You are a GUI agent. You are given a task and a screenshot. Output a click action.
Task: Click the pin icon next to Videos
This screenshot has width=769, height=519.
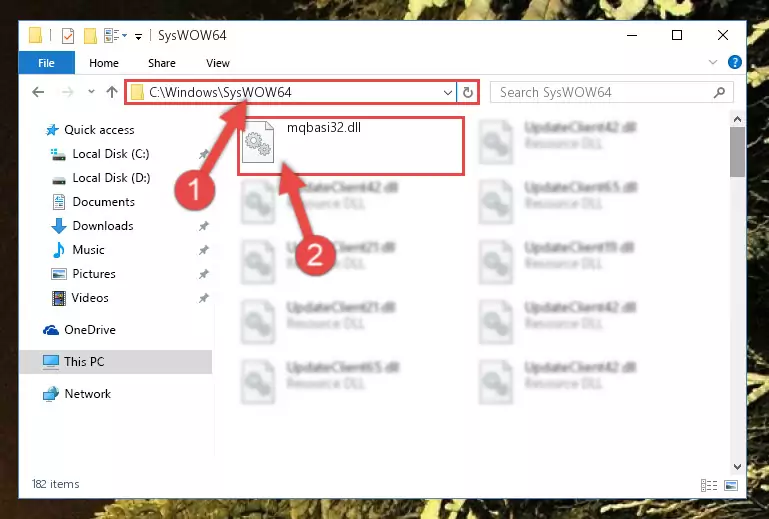pos(203,298)
